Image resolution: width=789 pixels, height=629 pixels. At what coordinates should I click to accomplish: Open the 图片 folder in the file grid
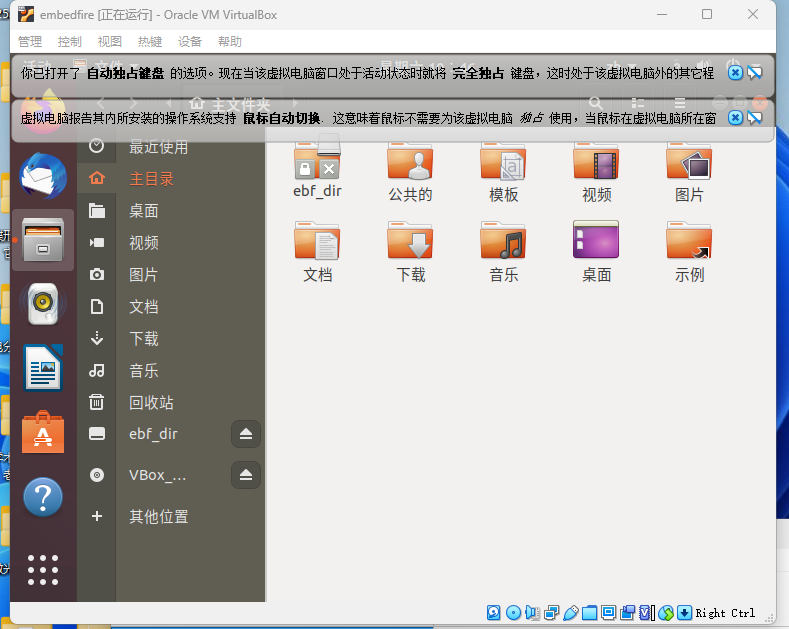point(689,172)
